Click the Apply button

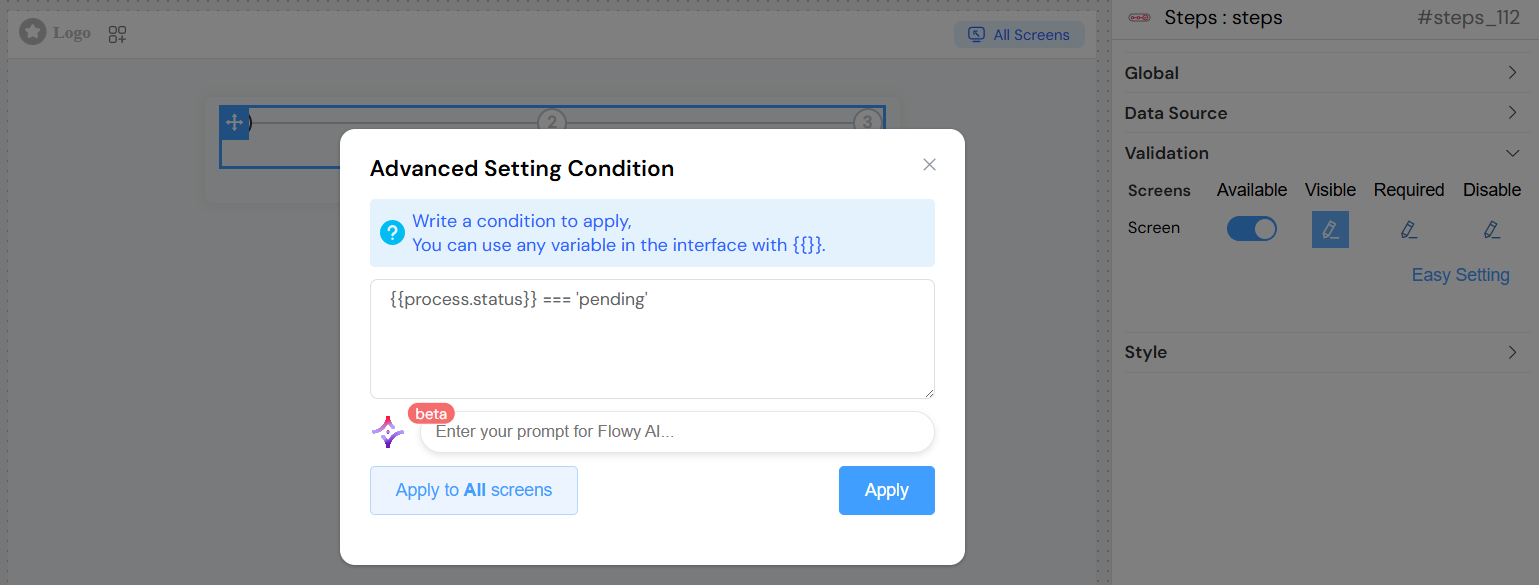coord(886,490)
